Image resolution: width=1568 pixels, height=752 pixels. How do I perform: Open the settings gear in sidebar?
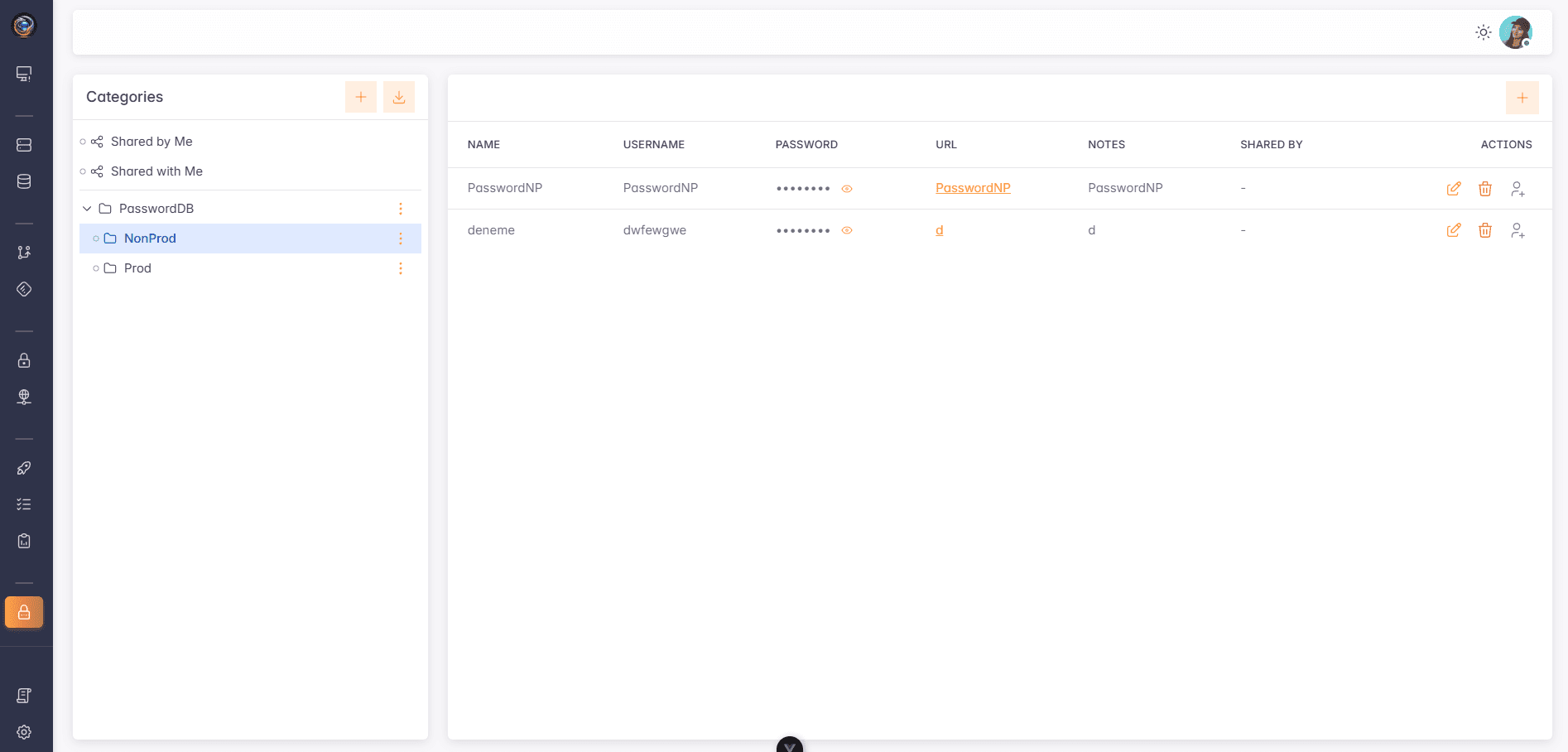coord(24,732)
